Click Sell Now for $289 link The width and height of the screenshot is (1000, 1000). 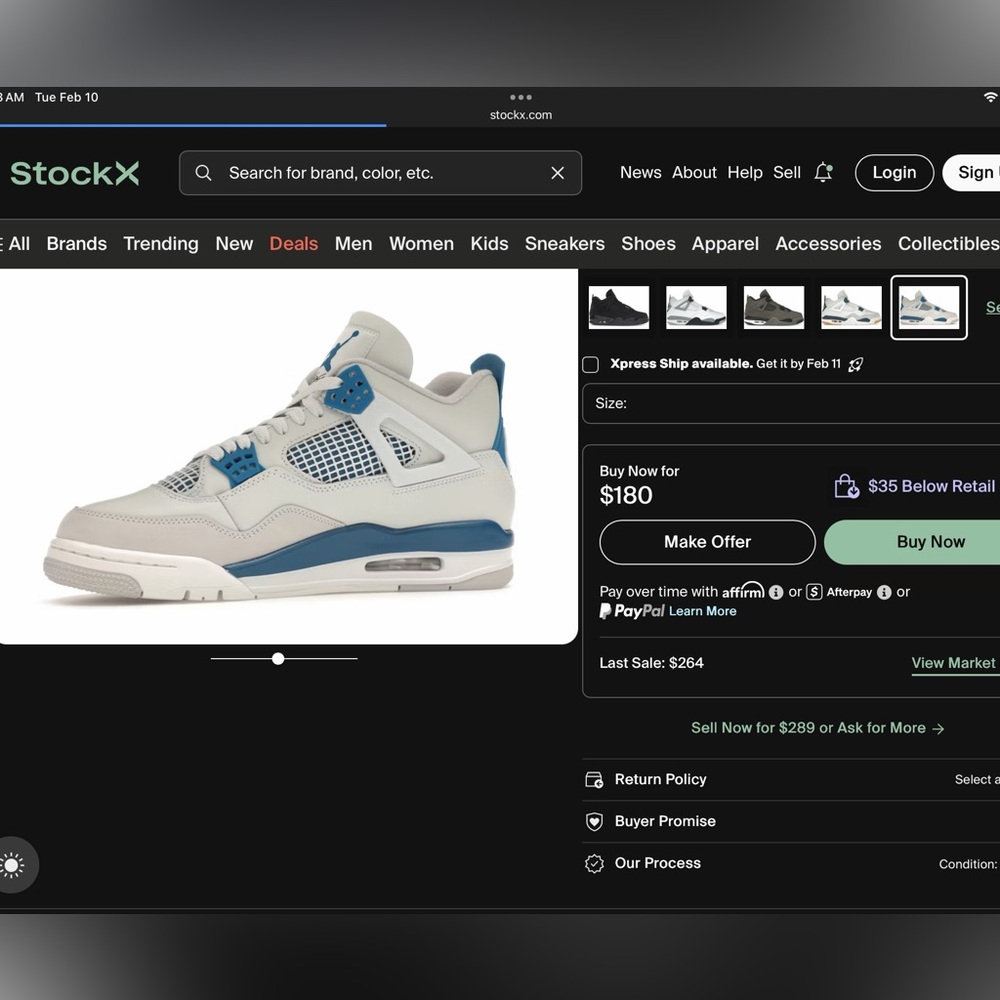(x=818, y=728)
